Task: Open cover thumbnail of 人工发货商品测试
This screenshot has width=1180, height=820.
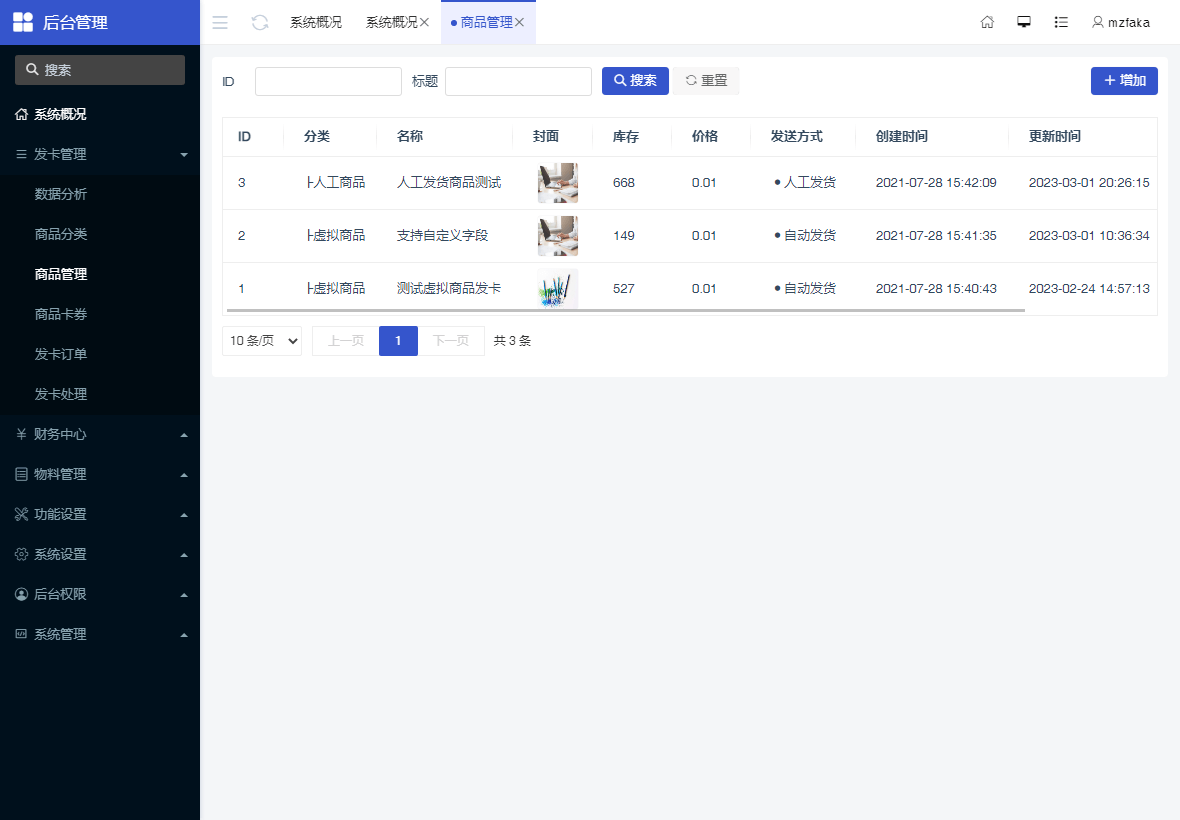Action: [x=558, y=183]
